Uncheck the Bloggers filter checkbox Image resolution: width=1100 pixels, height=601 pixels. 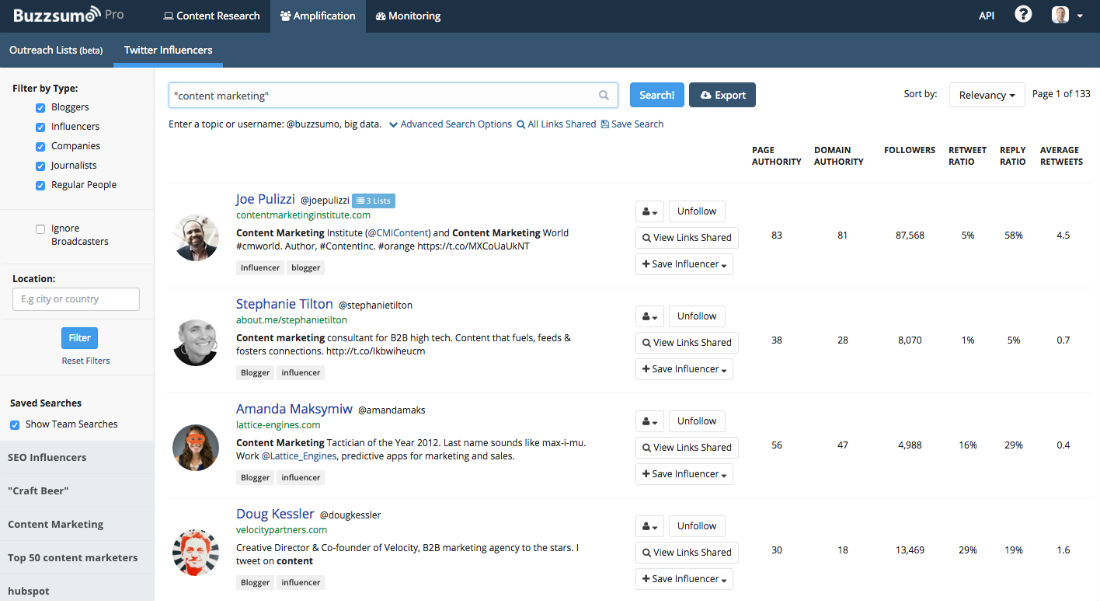tap(40, 108)
